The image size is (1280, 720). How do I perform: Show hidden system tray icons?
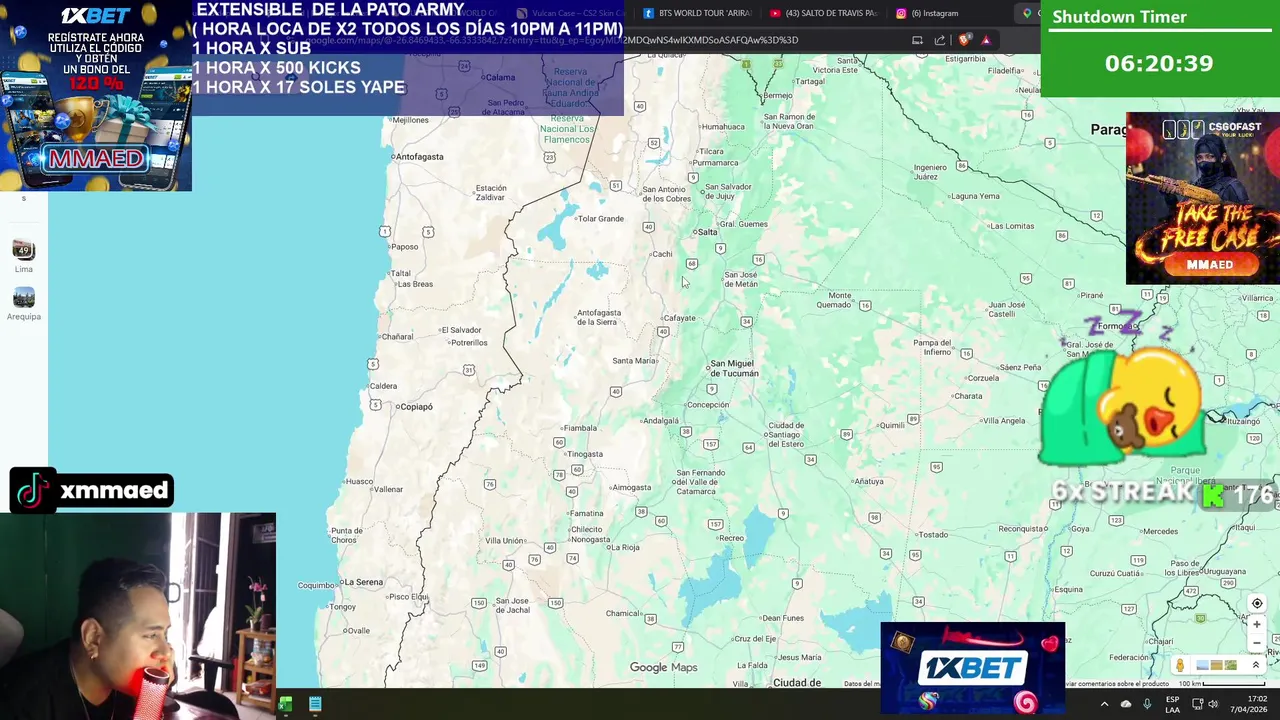(1104, 704)
